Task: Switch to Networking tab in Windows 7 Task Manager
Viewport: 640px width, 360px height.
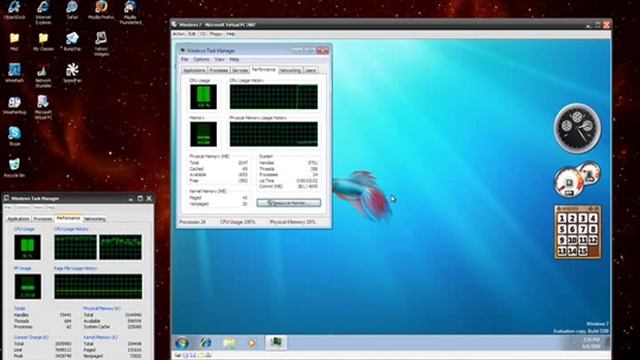Action: tap(290, 71)
